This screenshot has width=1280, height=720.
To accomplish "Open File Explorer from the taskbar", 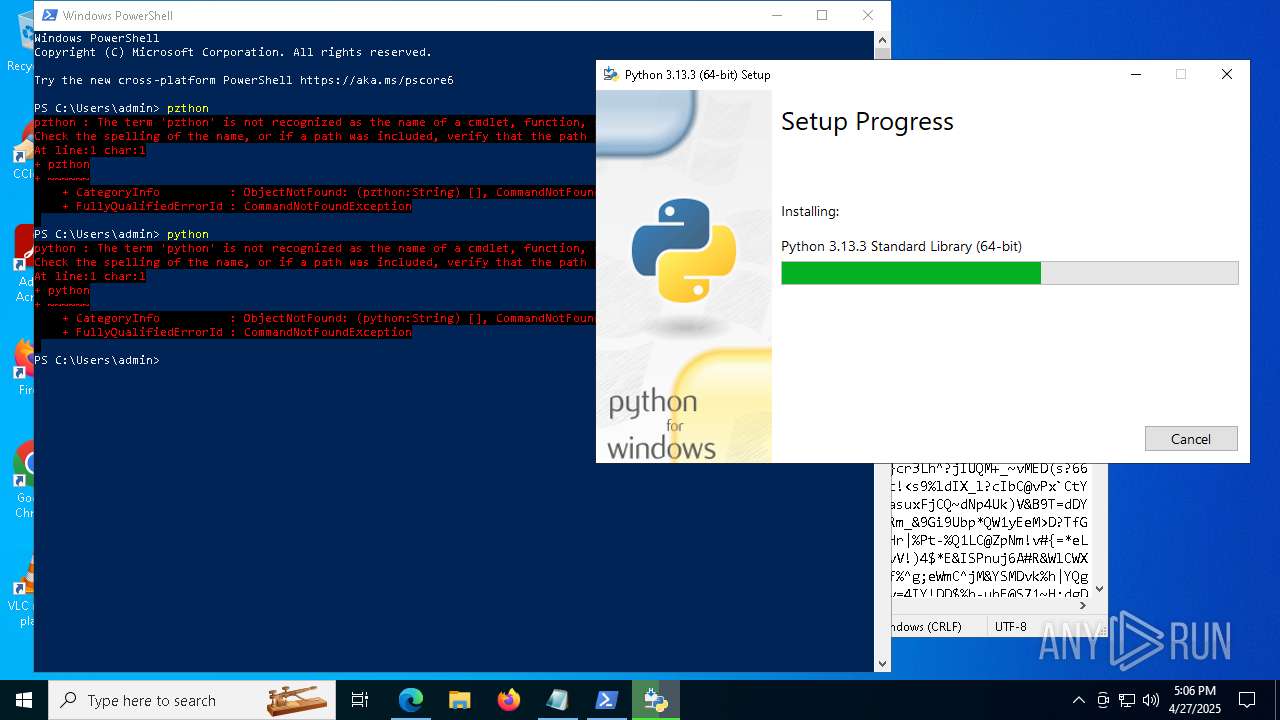I will [x=459, y=700].
